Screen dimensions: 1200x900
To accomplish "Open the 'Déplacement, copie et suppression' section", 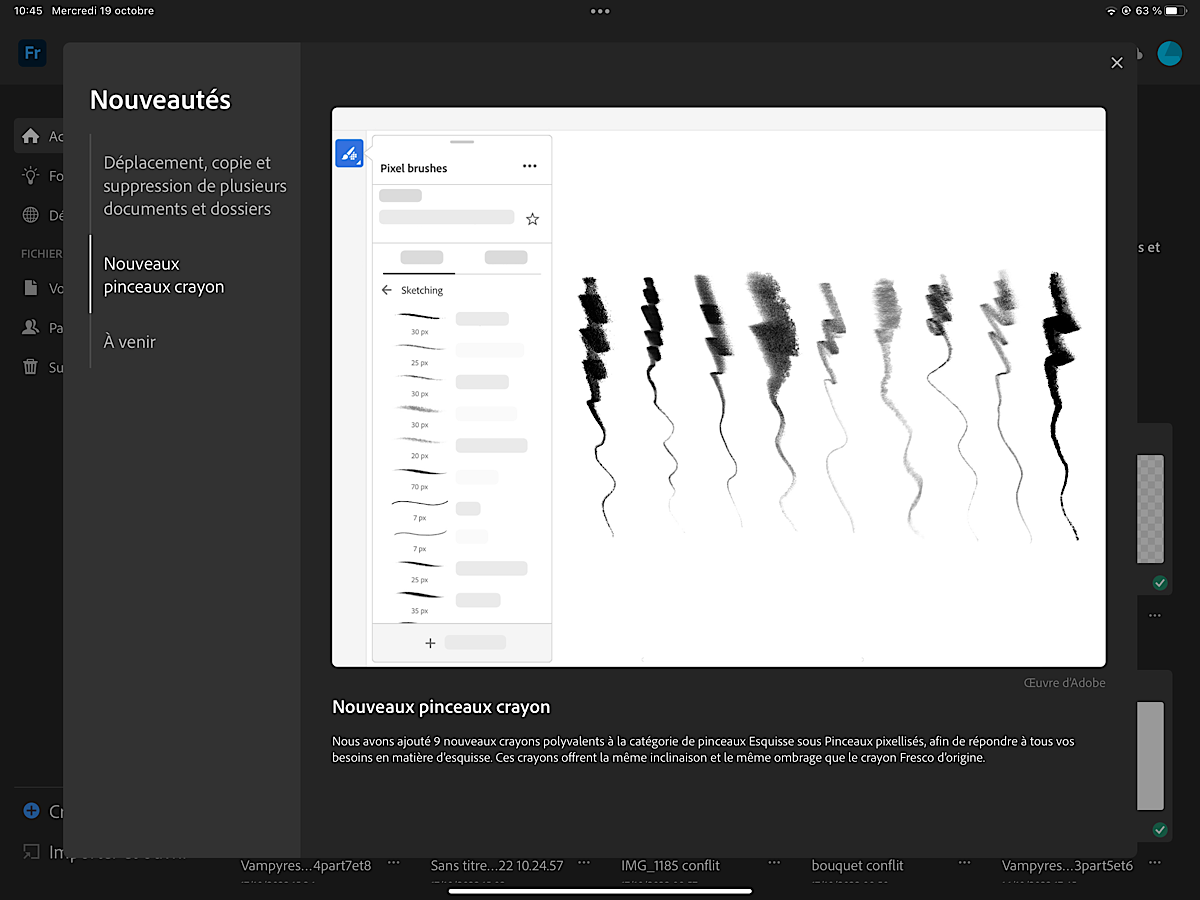I will [195, 186].
